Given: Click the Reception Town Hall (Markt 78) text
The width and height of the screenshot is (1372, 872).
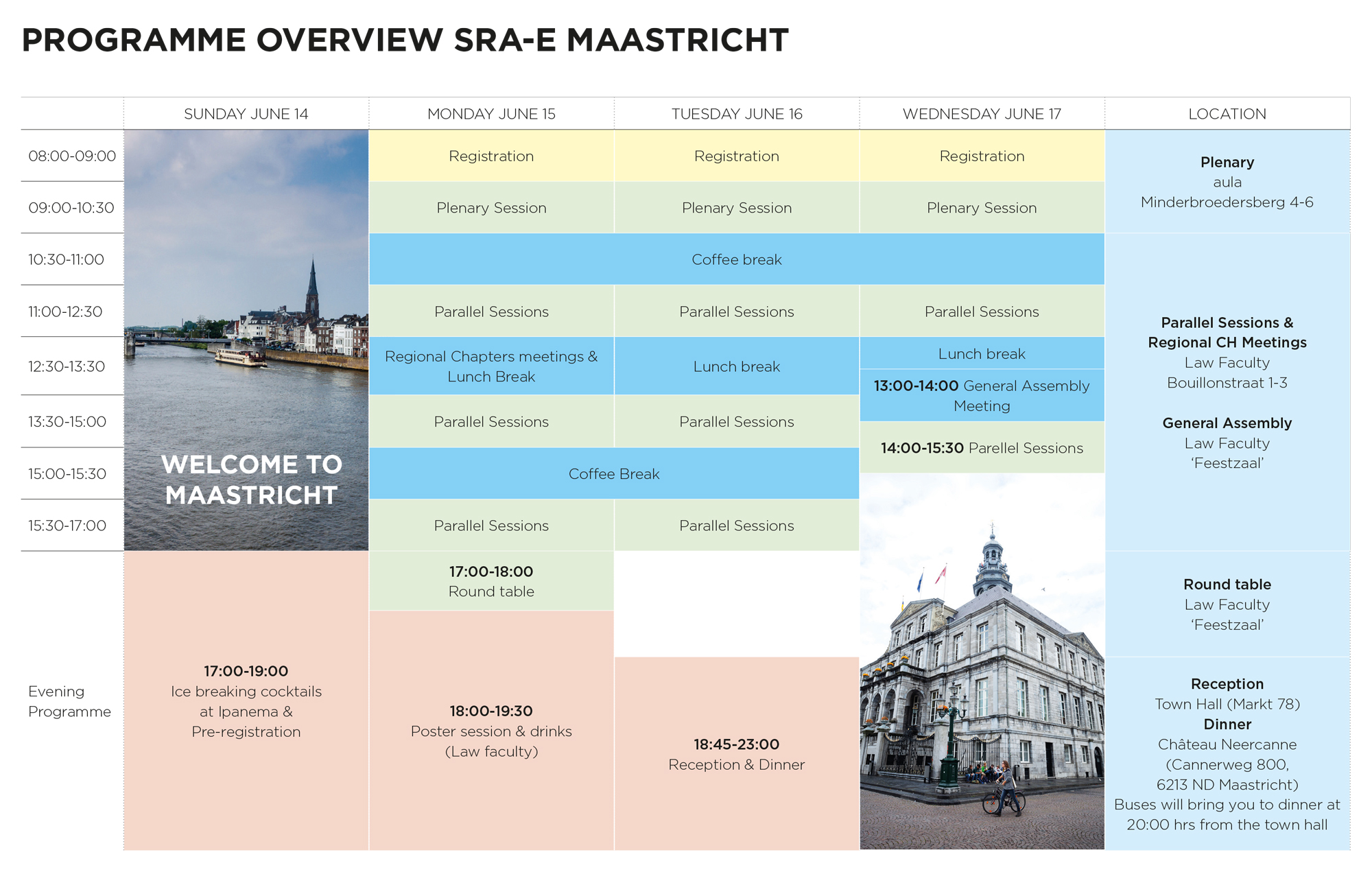Looking at the screenshot, I should pos(1227,694).
